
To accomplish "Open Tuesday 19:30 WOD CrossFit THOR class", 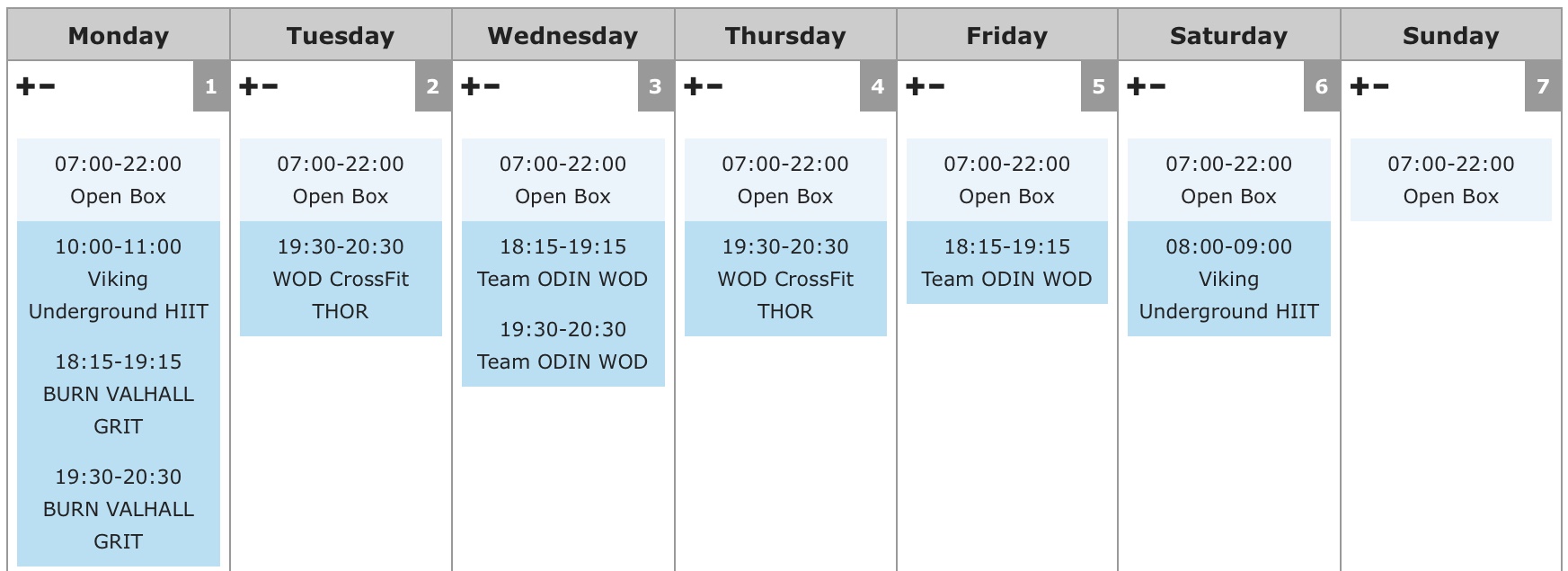I will tap(341, 279).
